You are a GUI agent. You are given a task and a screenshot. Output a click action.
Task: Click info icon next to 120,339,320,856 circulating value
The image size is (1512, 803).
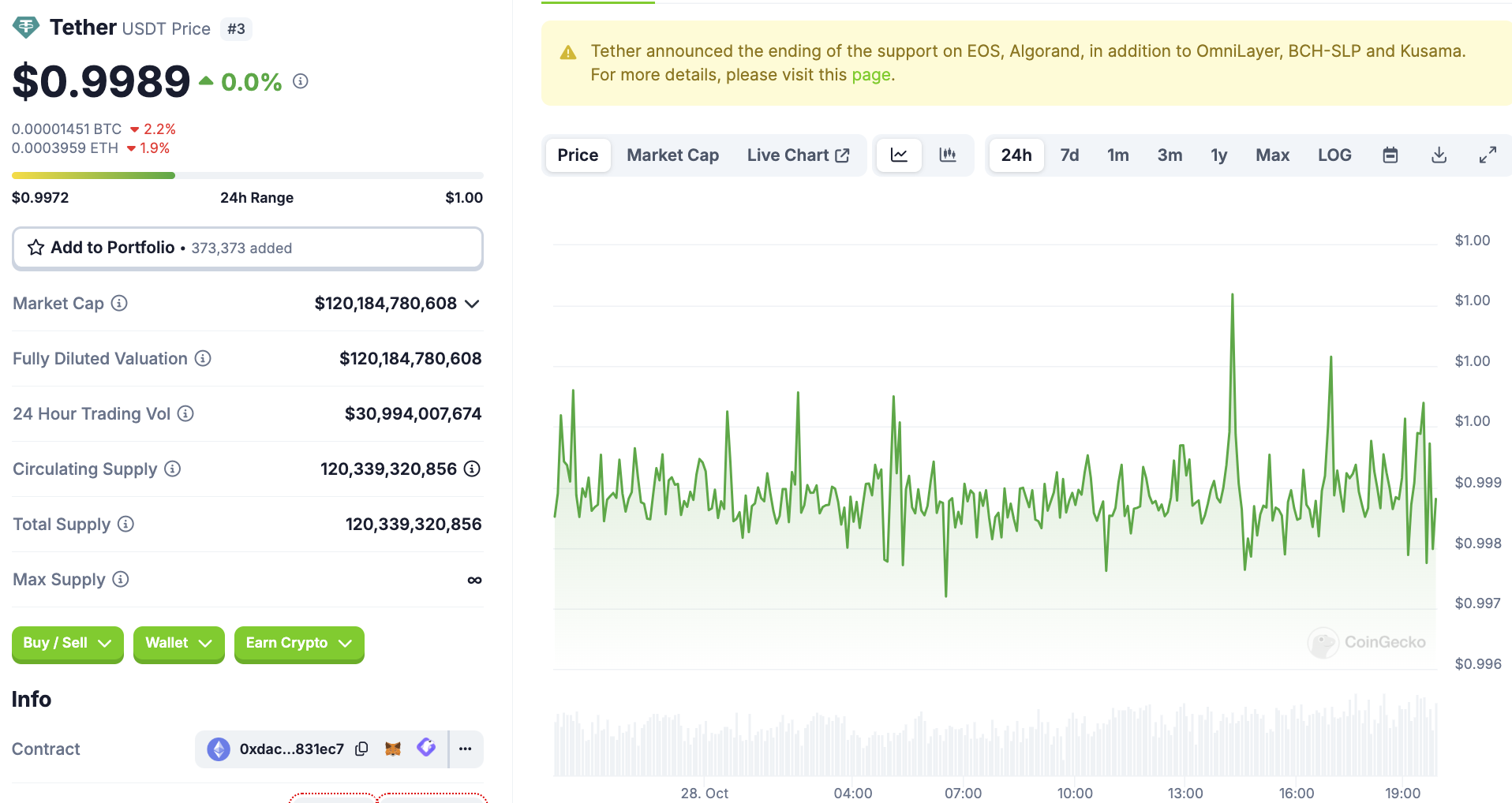click(x=472, y=469)
